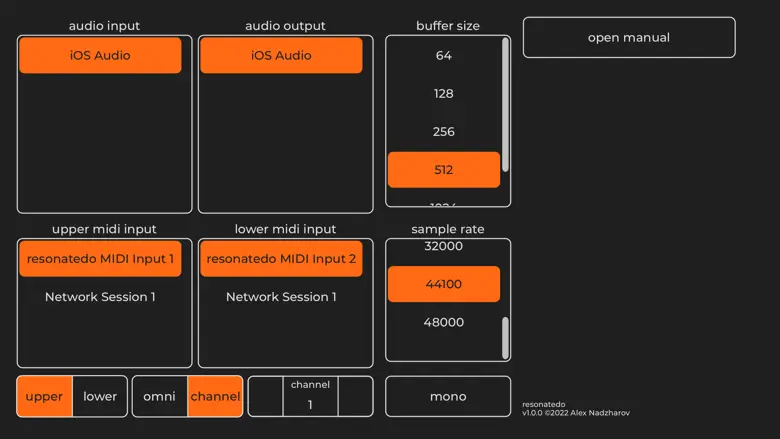
Task: Set buffer size to 128
Action: [444, 93]
